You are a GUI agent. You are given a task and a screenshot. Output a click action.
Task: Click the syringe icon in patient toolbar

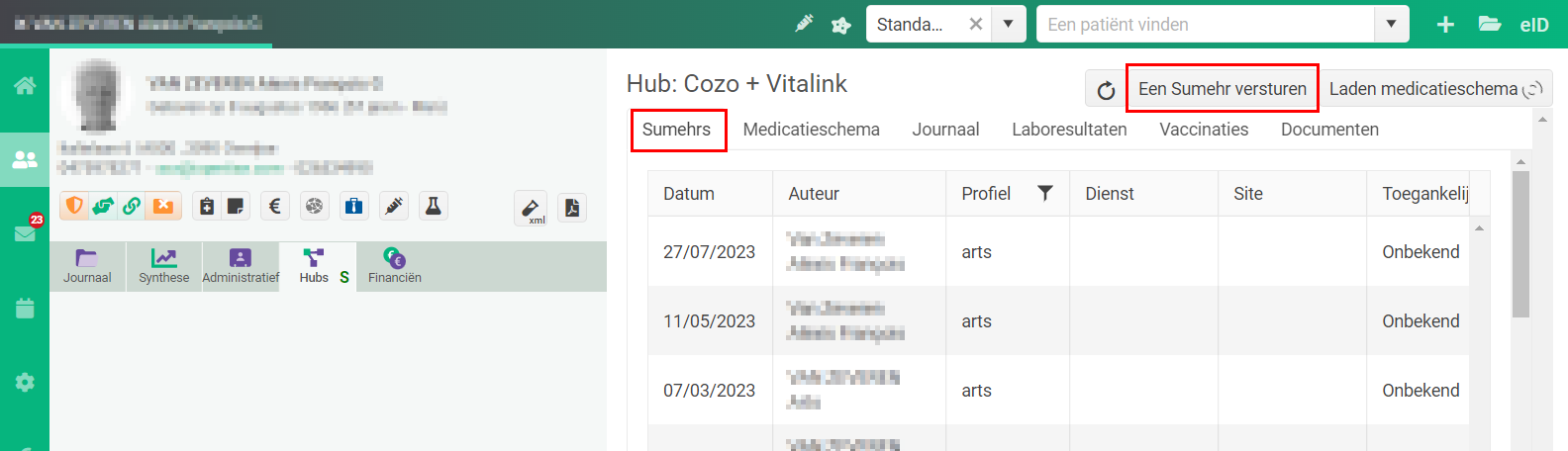394,206
